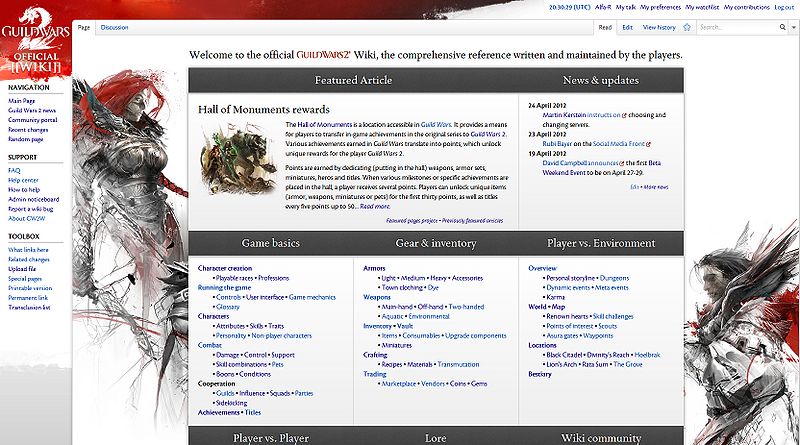The image size is (800, 445).
Task: Open the Professions link in Game basics
Action: click(273, 278)
